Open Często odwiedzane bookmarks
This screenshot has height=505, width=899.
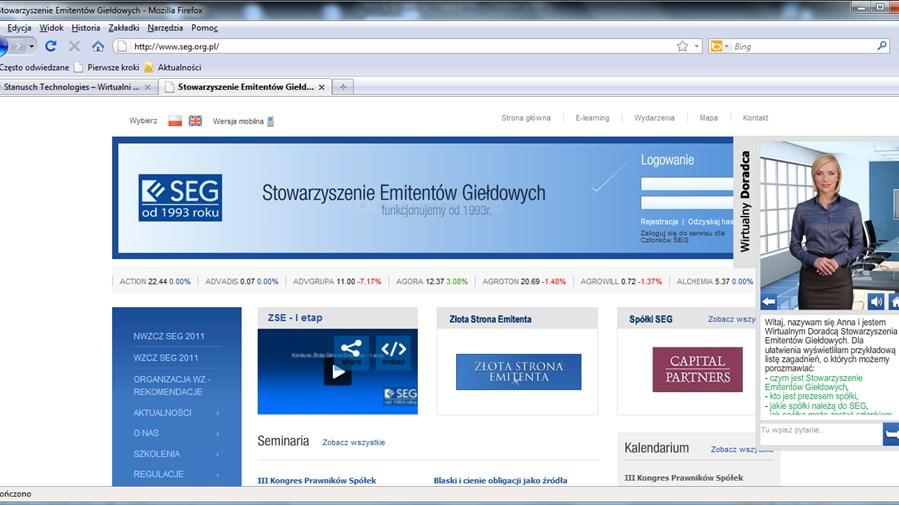coord(34,68)
